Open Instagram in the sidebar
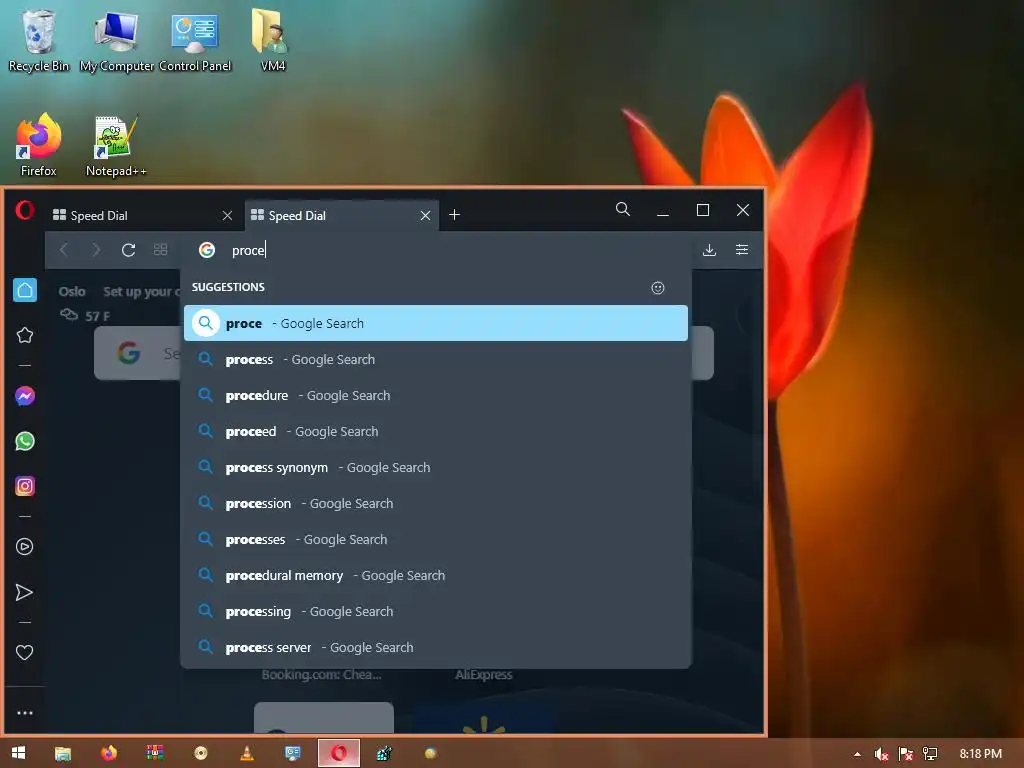Image resolution: width=1024 pixels, height=768 pixels. [x=25, y=486]
